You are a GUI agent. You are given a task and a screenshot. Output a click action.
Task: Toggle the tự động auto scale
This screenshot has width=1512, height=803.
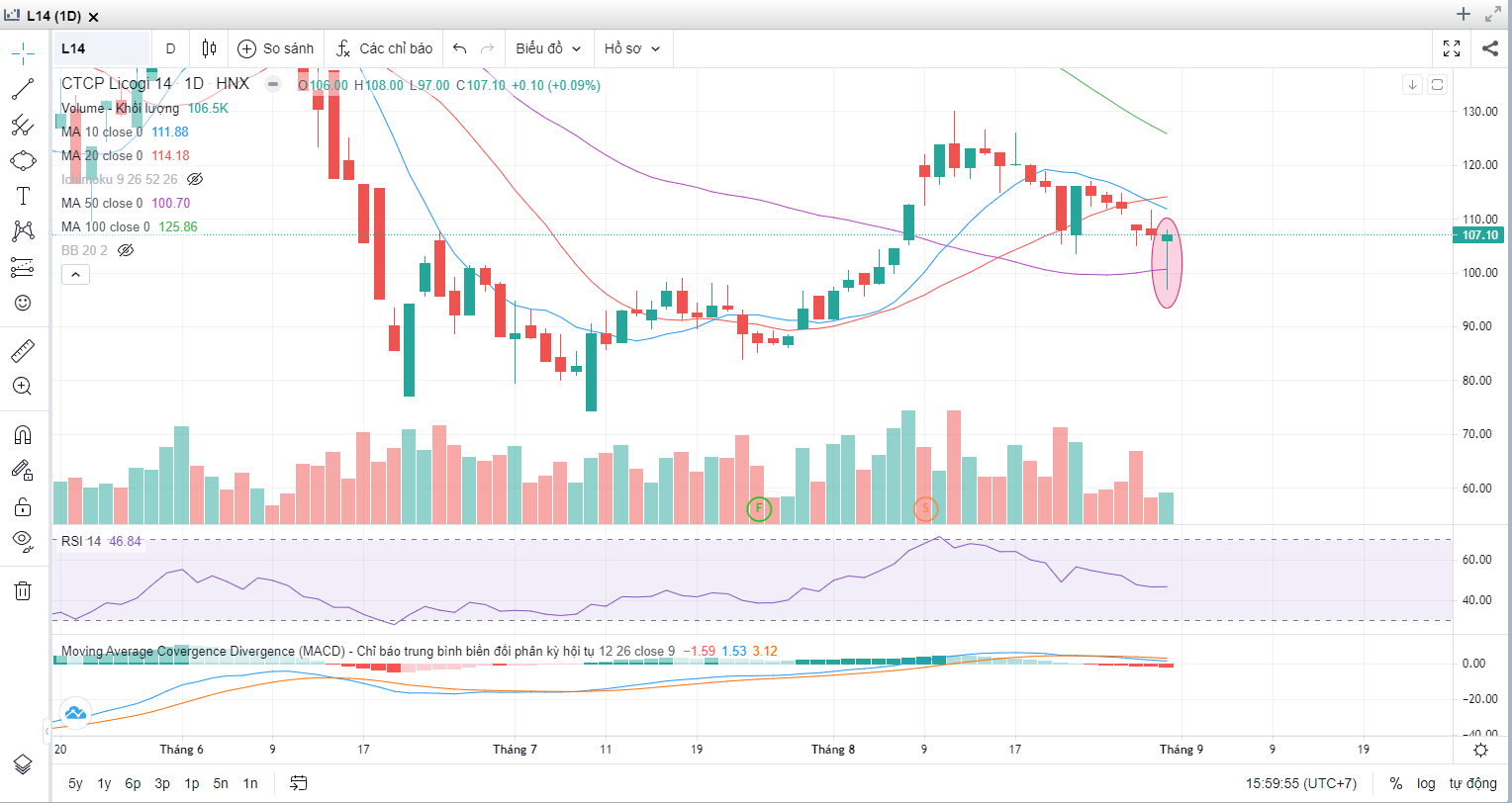pos(1473,783)
